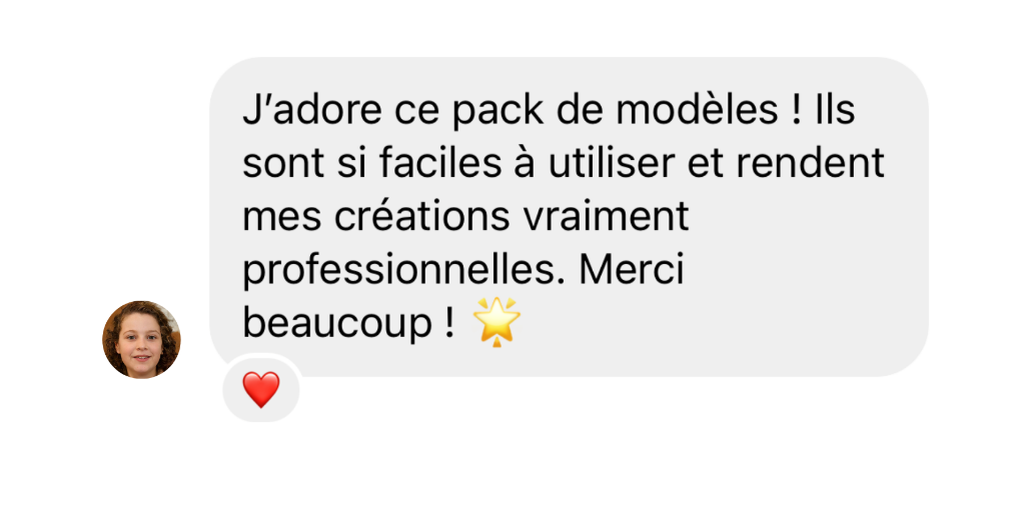Image resolution: width=1024 pixels, height=511 pixels.
Task: Click the word "faciles" in the message
Action: pos(440,163)
